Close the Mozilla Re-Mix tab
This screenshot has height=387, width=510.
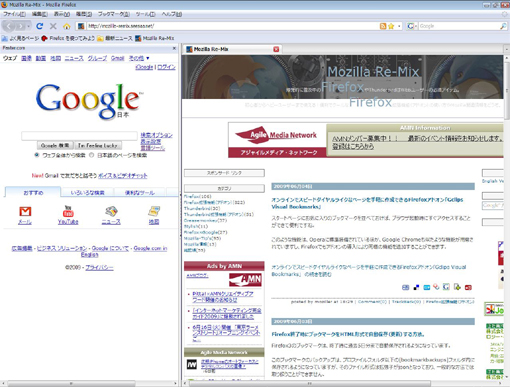276,49
